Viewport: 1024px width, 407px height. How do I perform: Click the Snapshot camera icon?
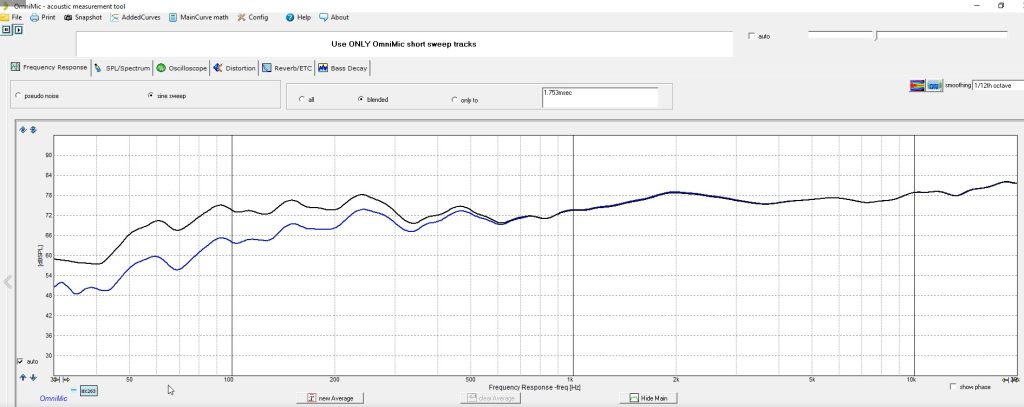[68, 17]
